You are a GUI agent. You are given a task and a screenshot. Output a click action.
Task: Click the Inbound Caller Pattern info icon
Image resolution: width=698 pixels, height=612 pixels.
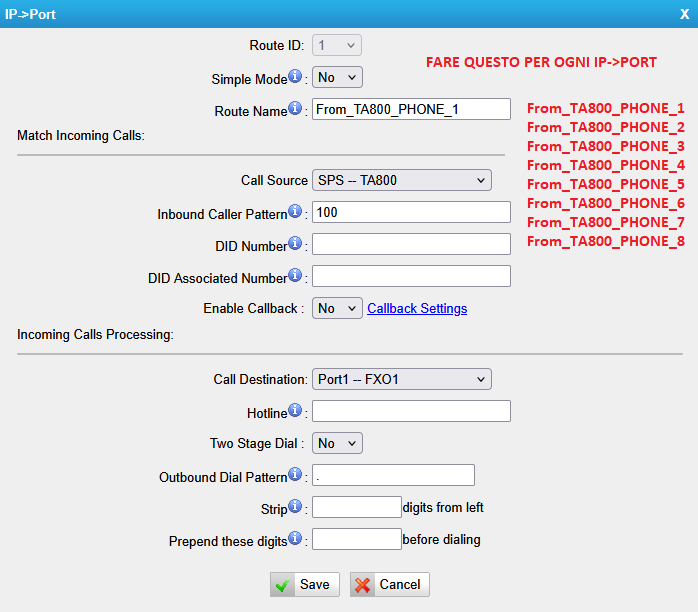296,212
